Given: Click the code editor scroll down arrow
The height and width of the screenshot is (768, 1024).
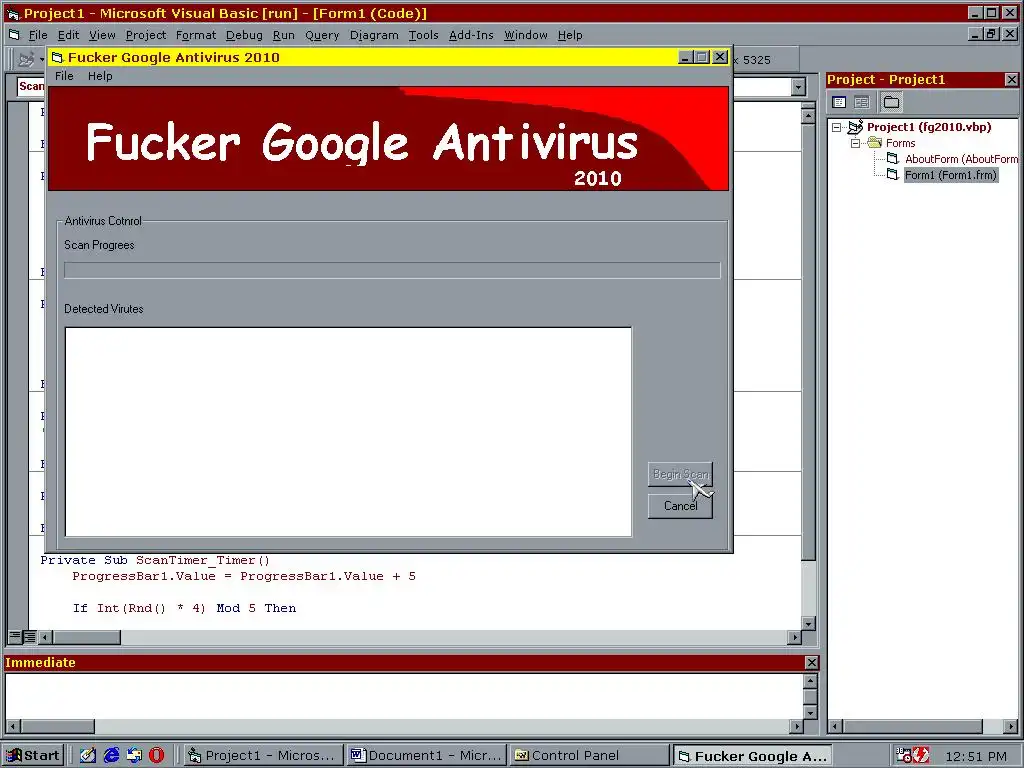Looking at the screenshot, I should (808, 623).
